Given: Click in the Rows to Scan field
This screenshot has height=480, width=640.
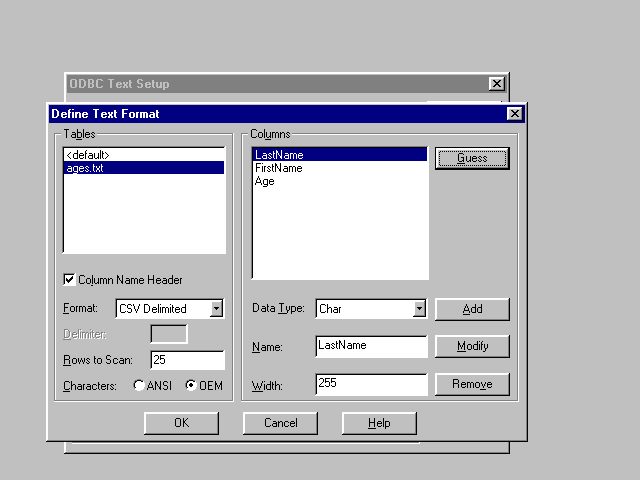Looking at the screenshot, I should [x=187, y=360].
